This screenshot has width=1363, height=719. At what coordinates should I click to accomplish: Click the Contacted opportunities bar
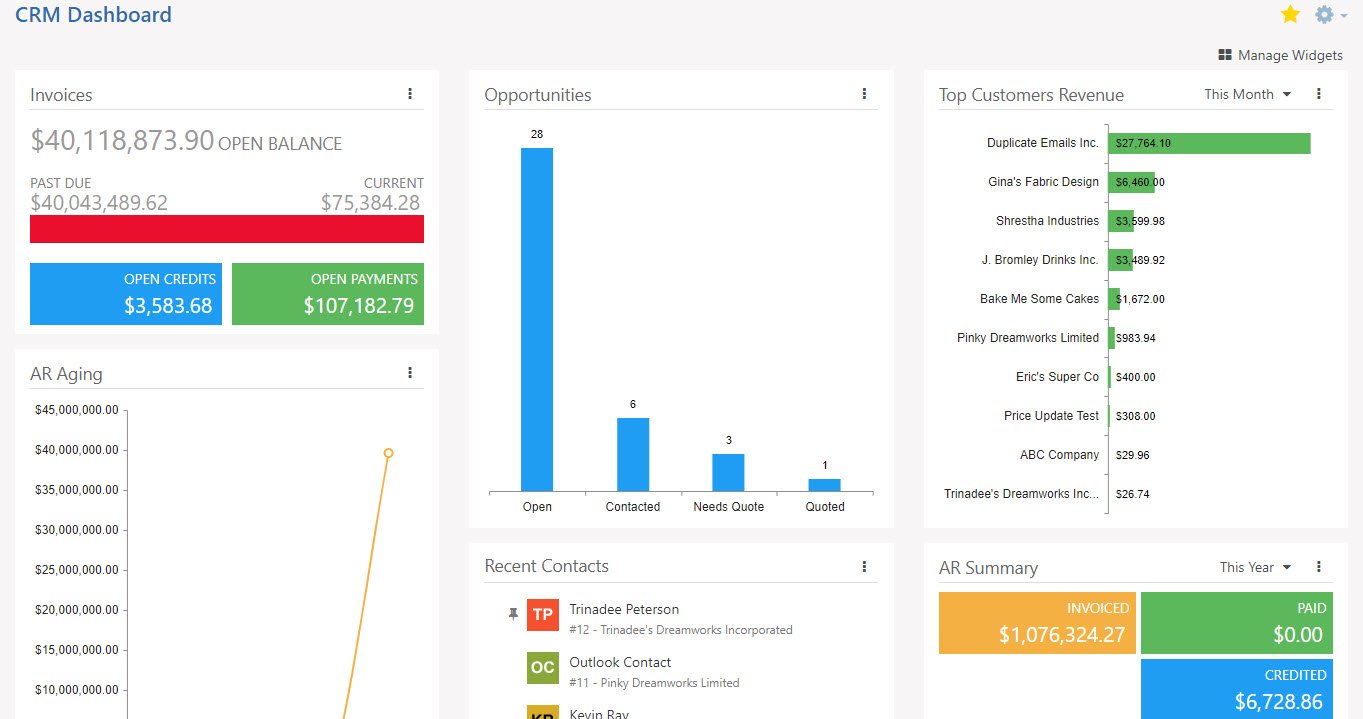(x=633, y=455)
